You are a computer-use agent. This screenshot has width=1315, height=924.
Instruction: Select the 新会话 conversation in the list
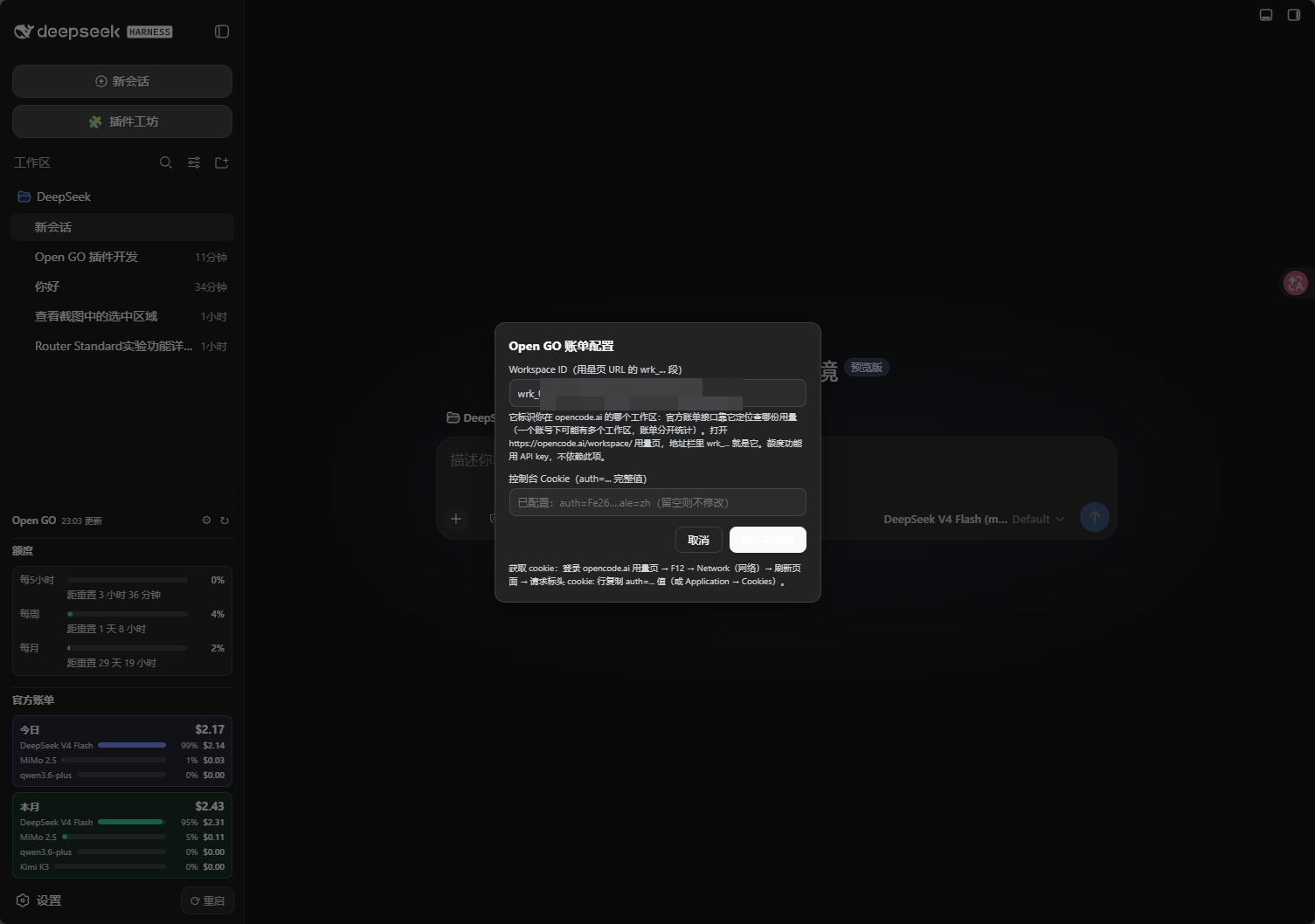122,227
